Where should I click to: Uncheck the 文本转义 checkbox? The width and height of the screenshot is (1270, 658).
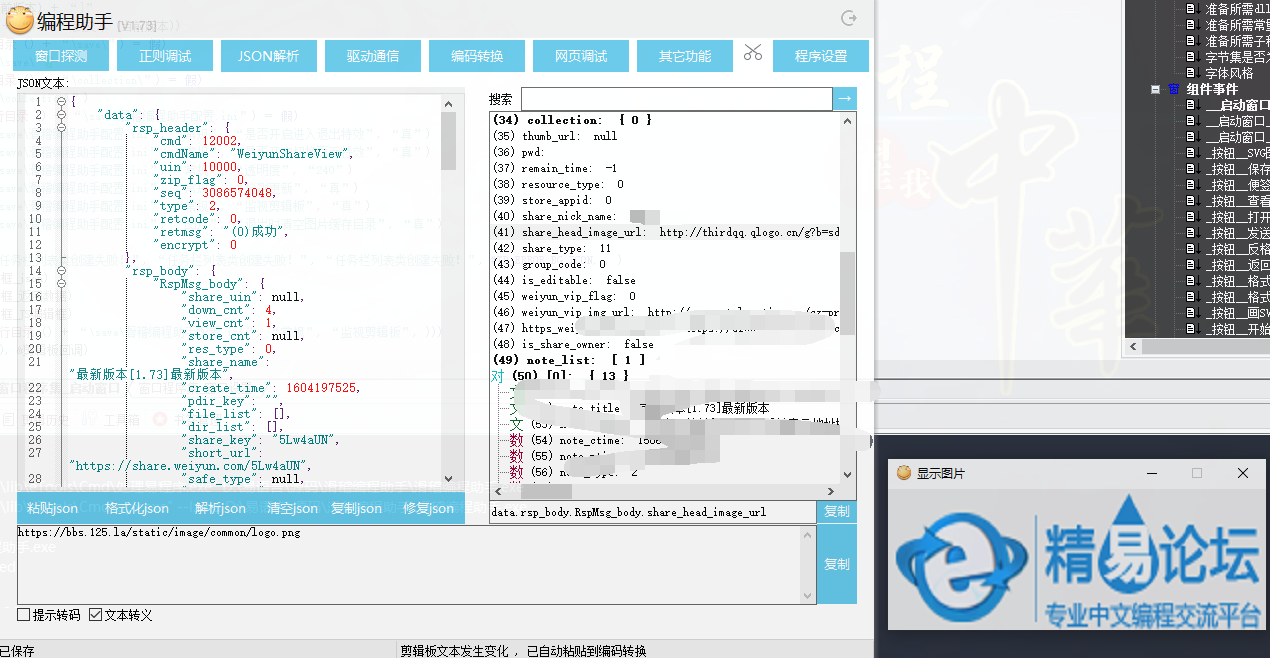click(x=96, y=615)
